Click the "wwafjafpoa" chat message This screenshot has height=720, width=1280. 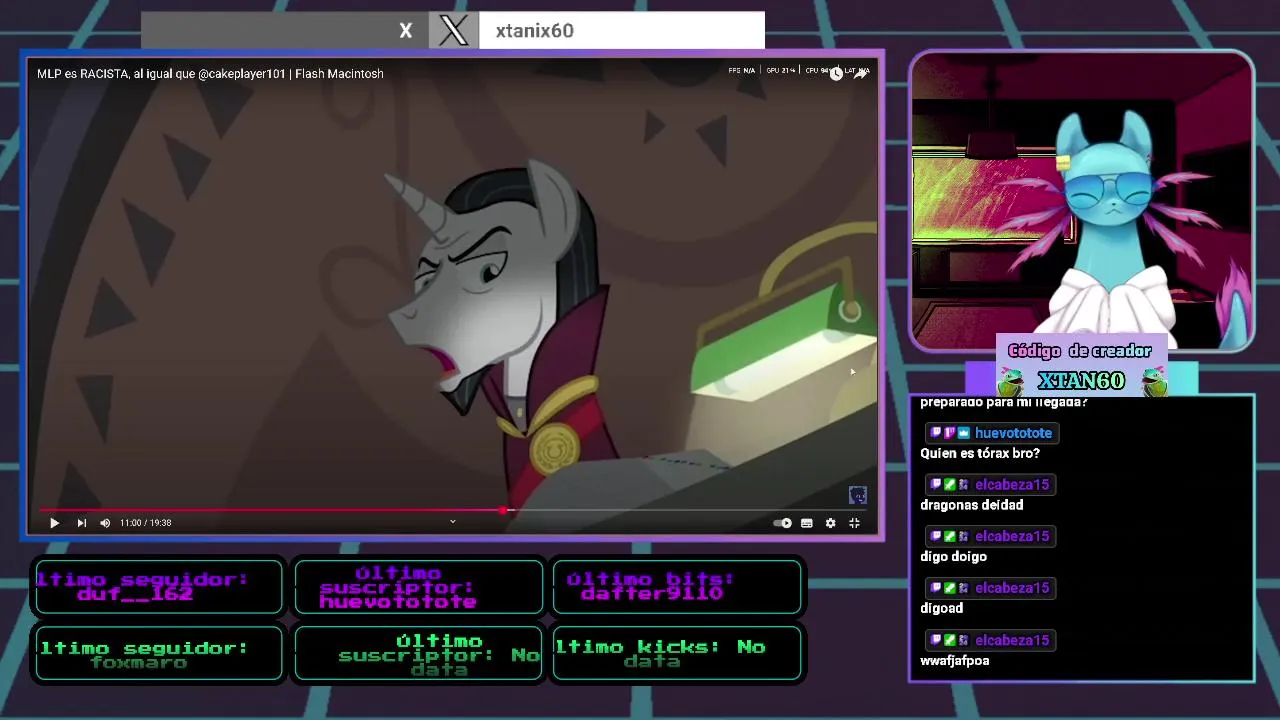click(x=954, y=661)
